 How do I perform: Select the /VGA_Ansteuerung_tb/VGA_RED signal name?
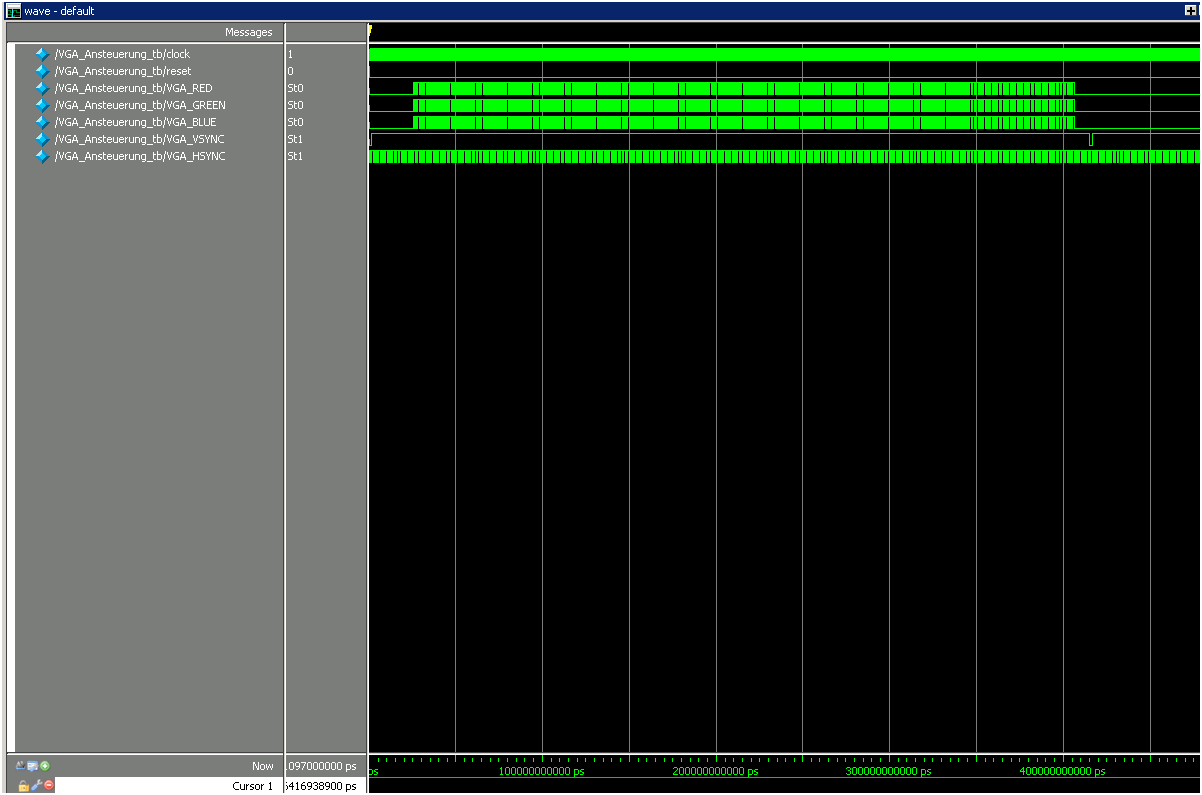click(x=133, y=88)
